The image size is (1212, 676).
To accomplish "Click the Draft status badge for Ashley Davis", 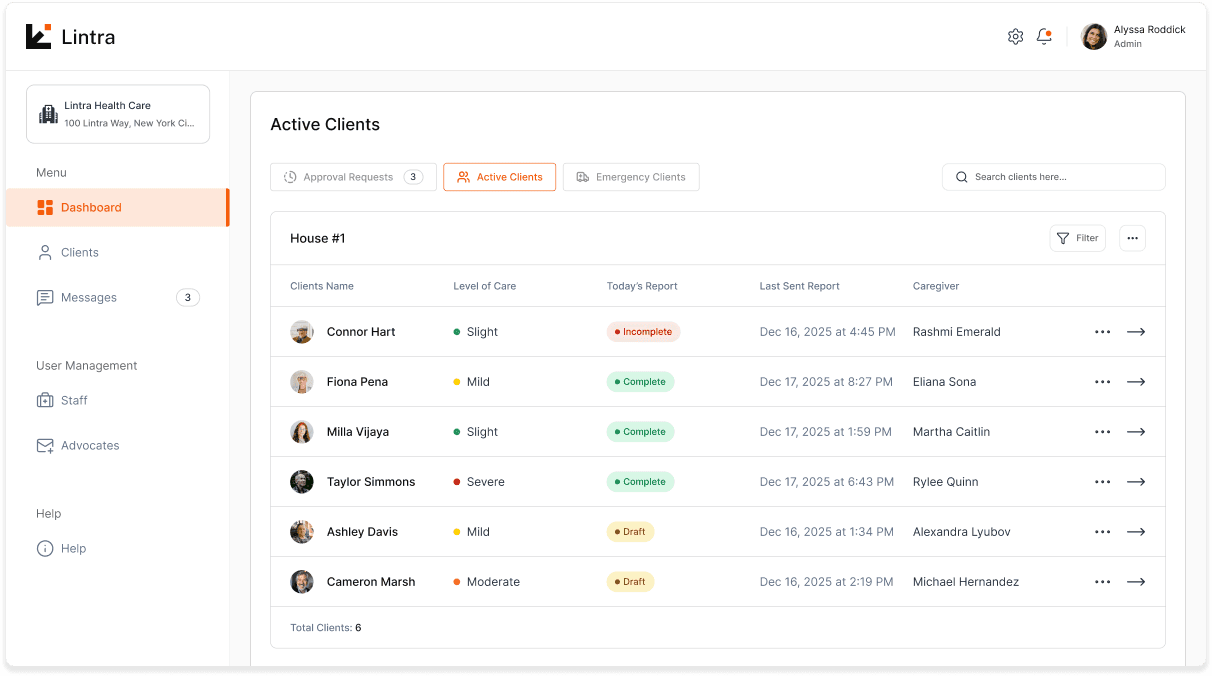I will (x=630, y=531).
